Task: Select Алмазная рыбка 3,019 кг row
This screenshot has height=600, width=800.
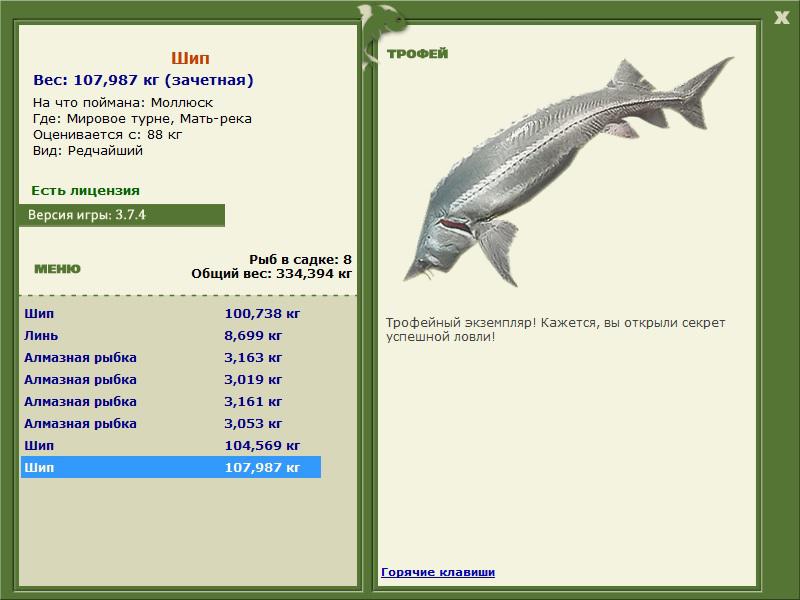Action: tap(171, 379)
